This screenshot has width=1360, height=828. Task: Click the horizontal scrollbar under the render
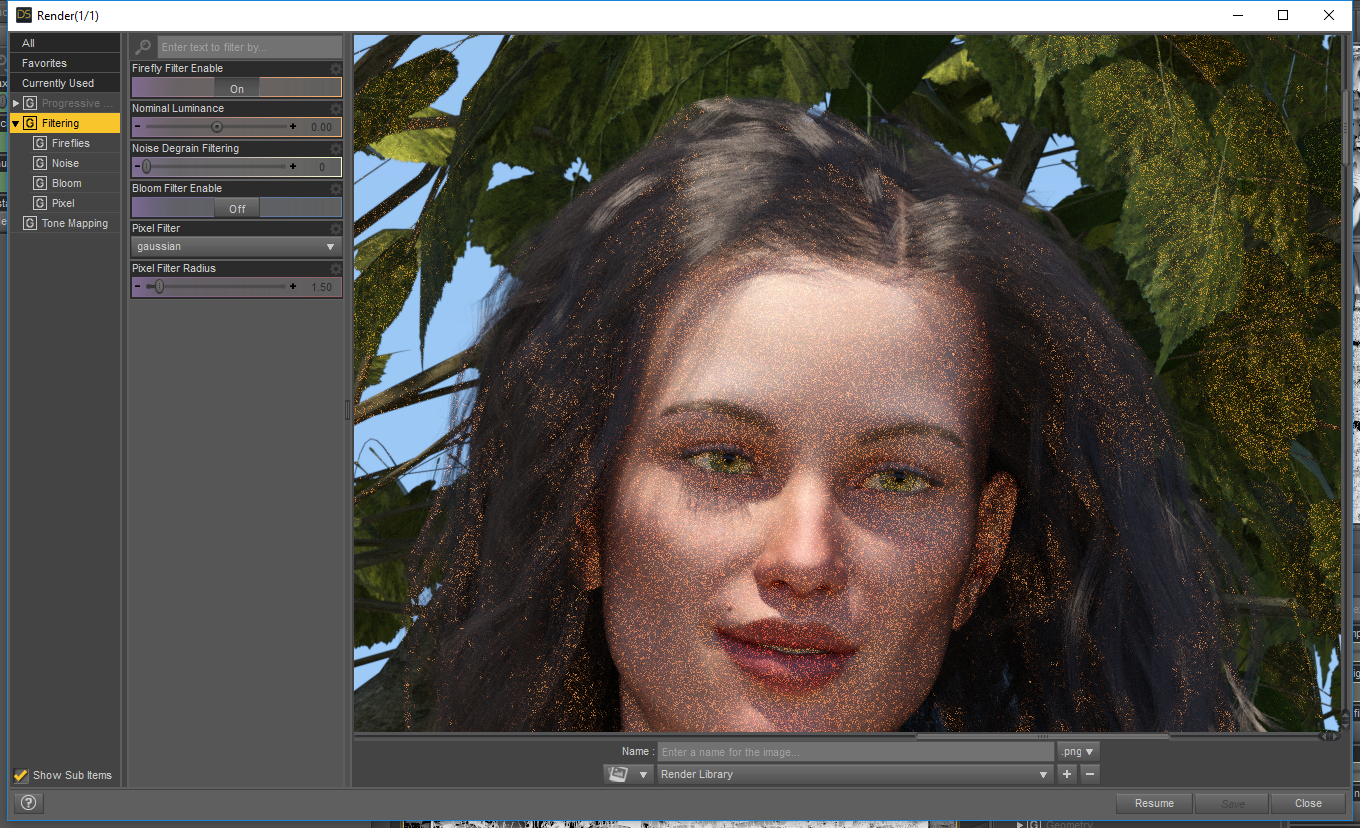1042,737
